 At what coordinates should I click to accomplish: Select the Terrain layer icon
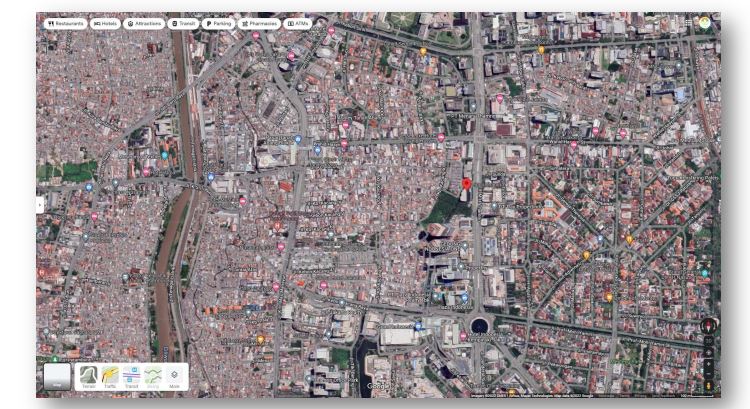coord(88,377)
